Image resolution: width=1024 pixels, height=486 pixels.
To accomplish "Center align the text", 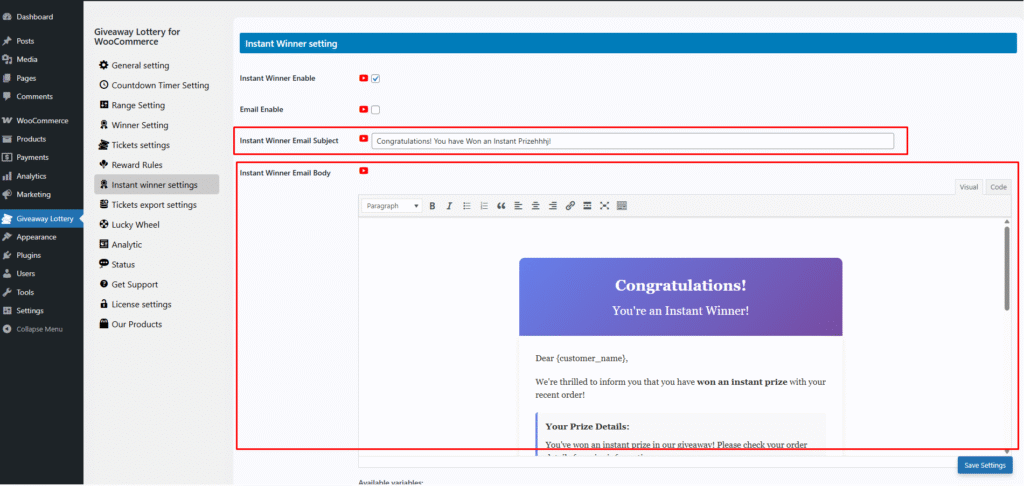I will point(535,206).
